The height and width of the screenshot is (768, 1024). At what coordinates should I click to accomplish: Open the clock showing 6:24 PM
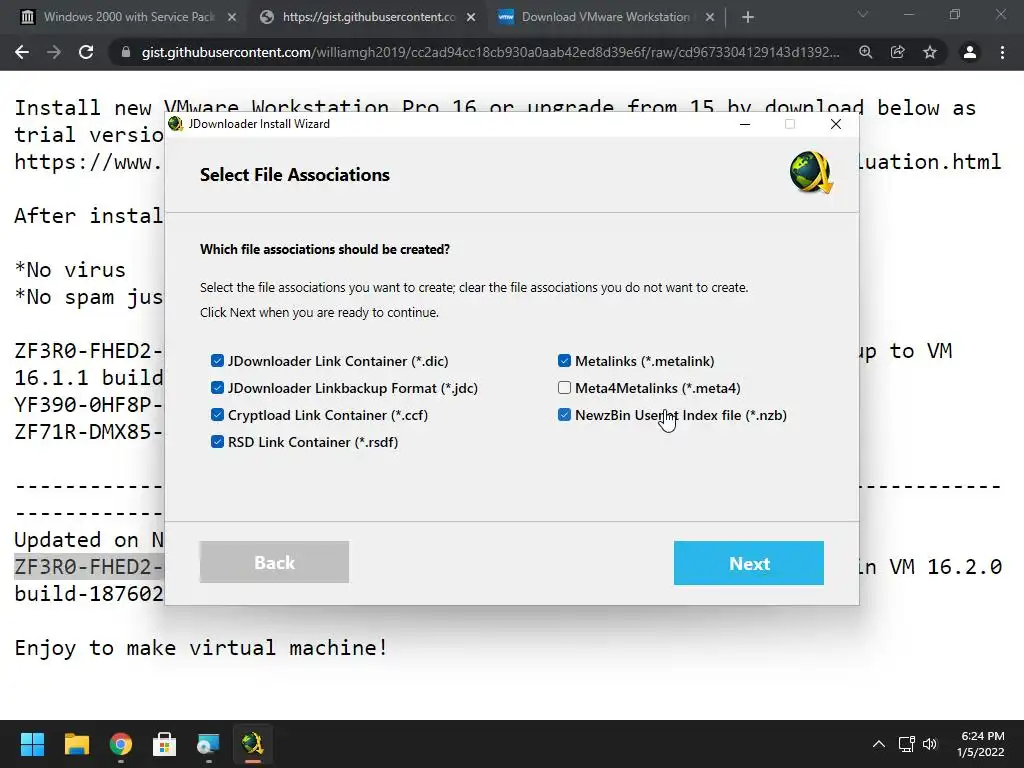(x=981, y=744)
